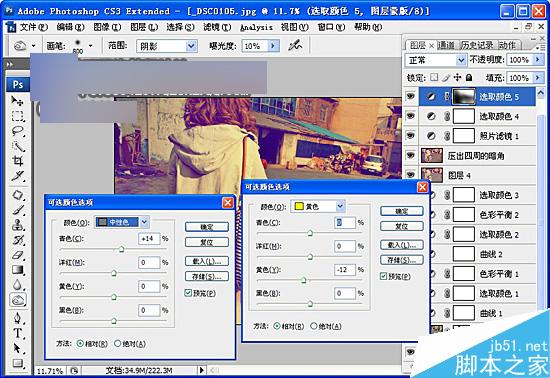Click 黑色 slider handle in 中性色 dialog
The width and height of the screenshot is (550, 378).
(x=114, y=321)
